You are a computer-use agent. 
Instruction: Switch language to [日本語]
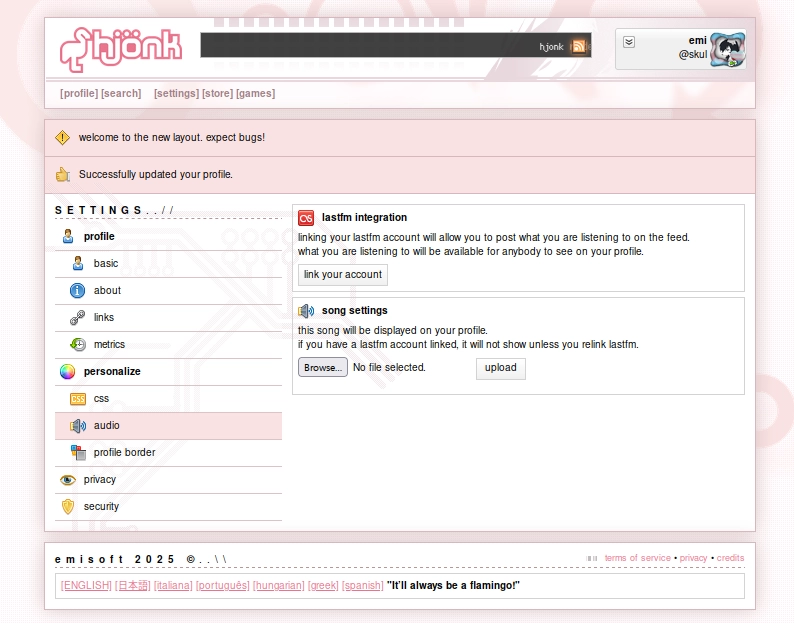coord(133,586)
